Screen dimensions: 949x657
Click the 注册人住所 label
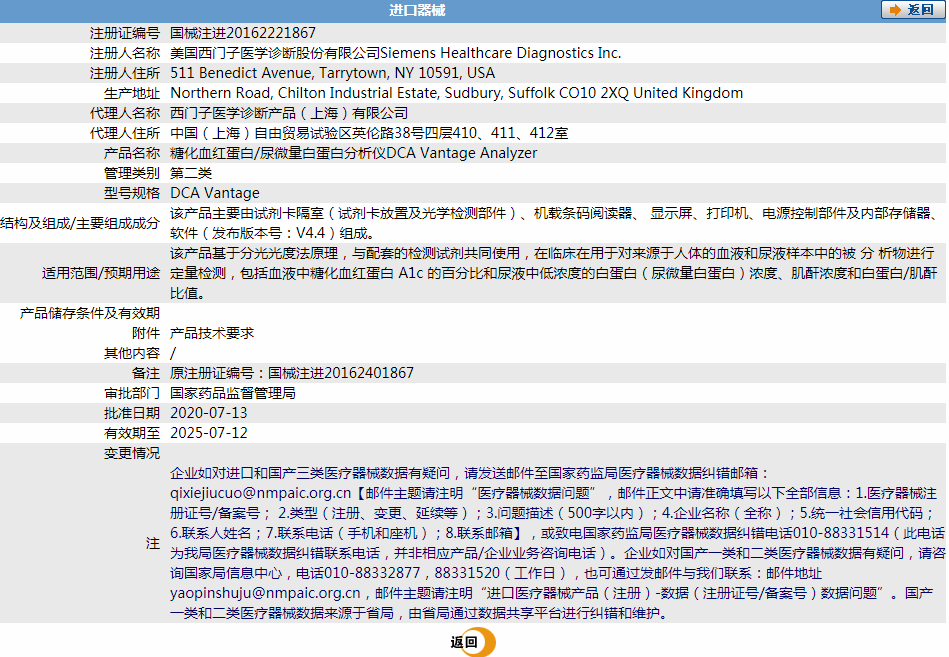coord(125,73)
